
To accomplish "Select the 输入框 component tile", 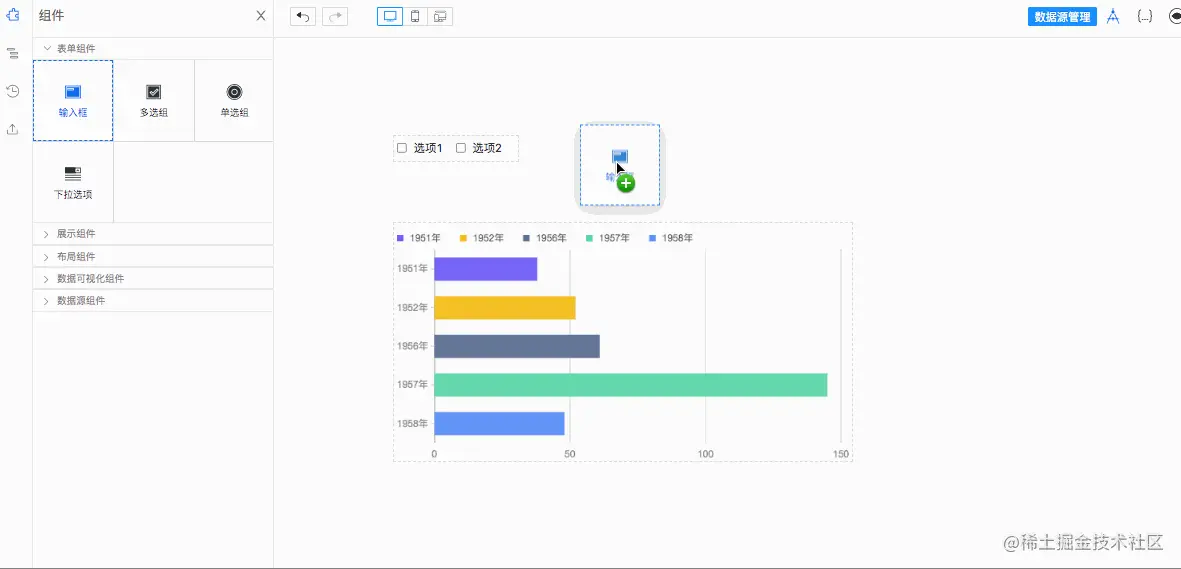I will (73, 101).
